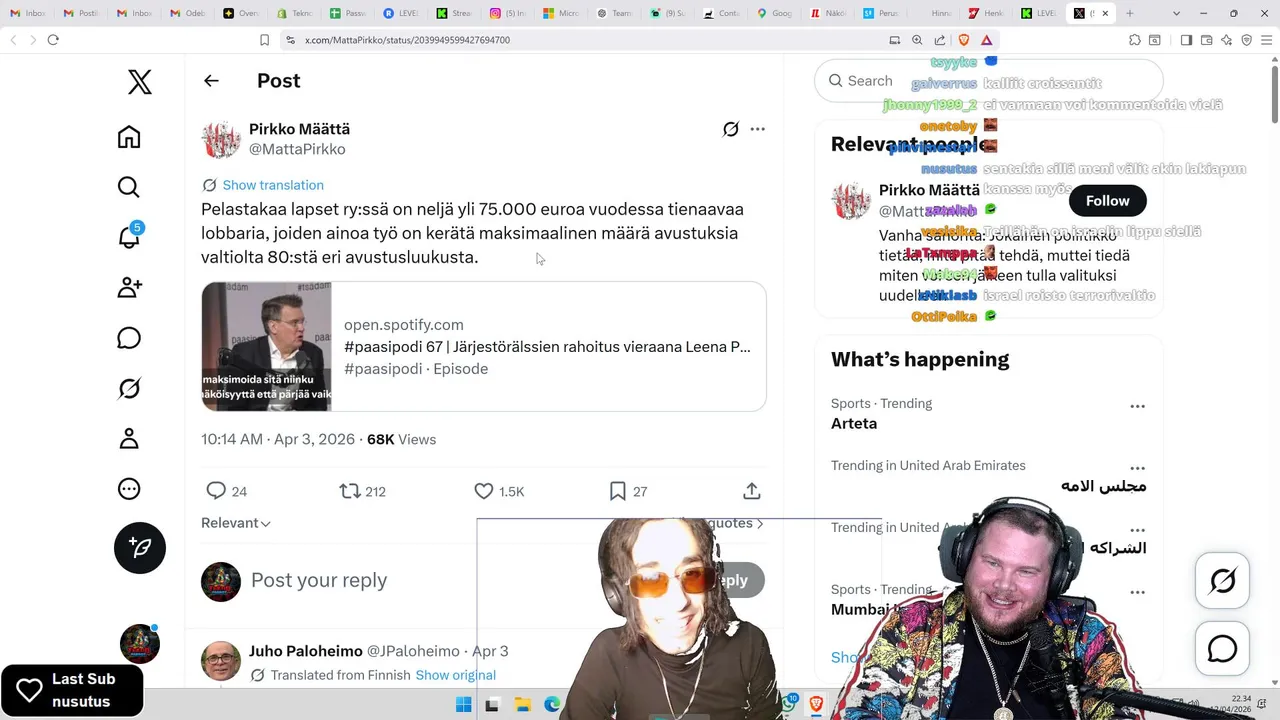Viewport: 1280px width, 720px height.
Task: Open options for first United Arab Emirates trend
Action: pos(1137,469)
